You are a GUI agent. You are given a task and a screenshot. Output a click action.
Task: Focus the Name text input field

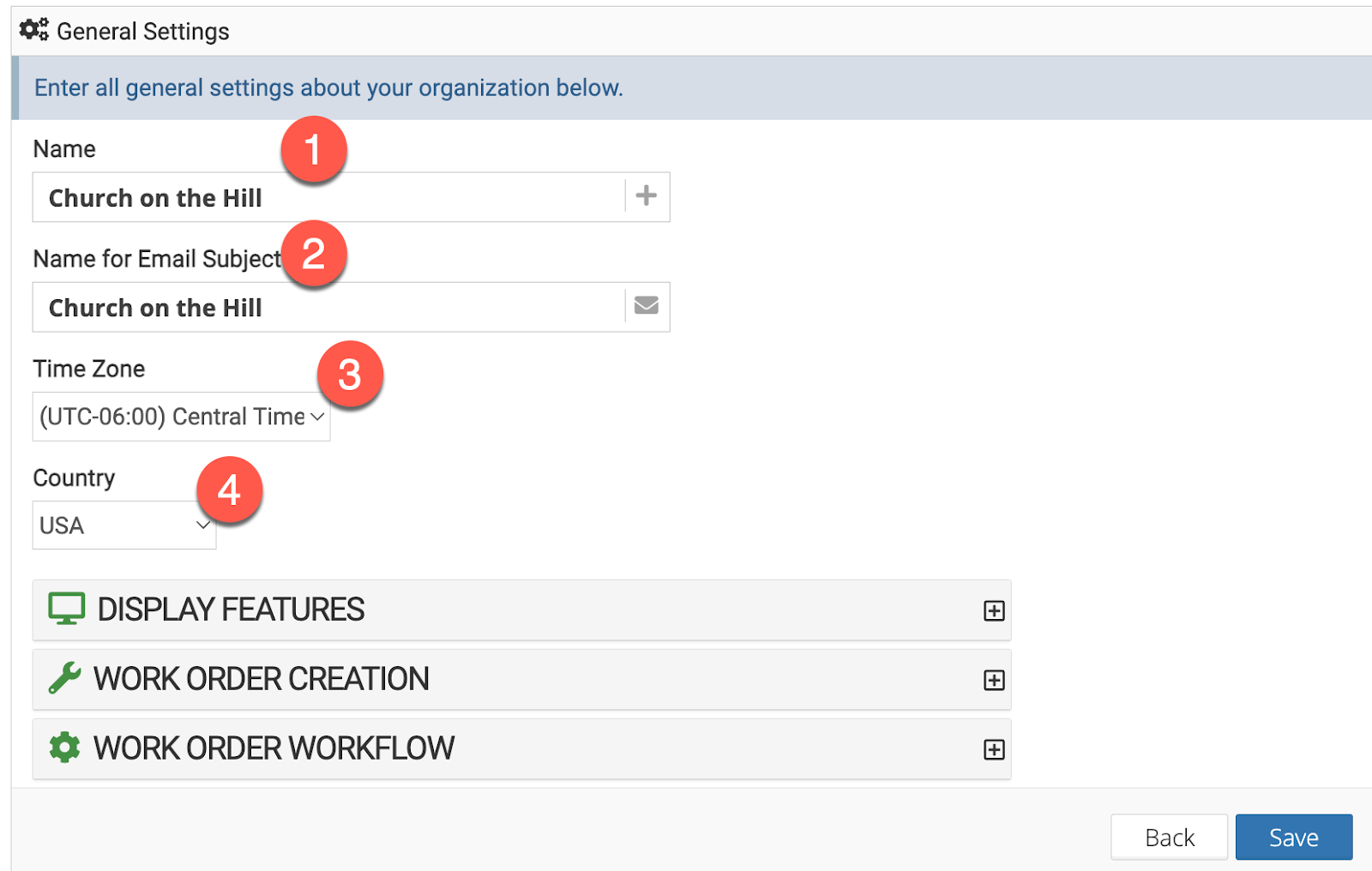[326, 197]
